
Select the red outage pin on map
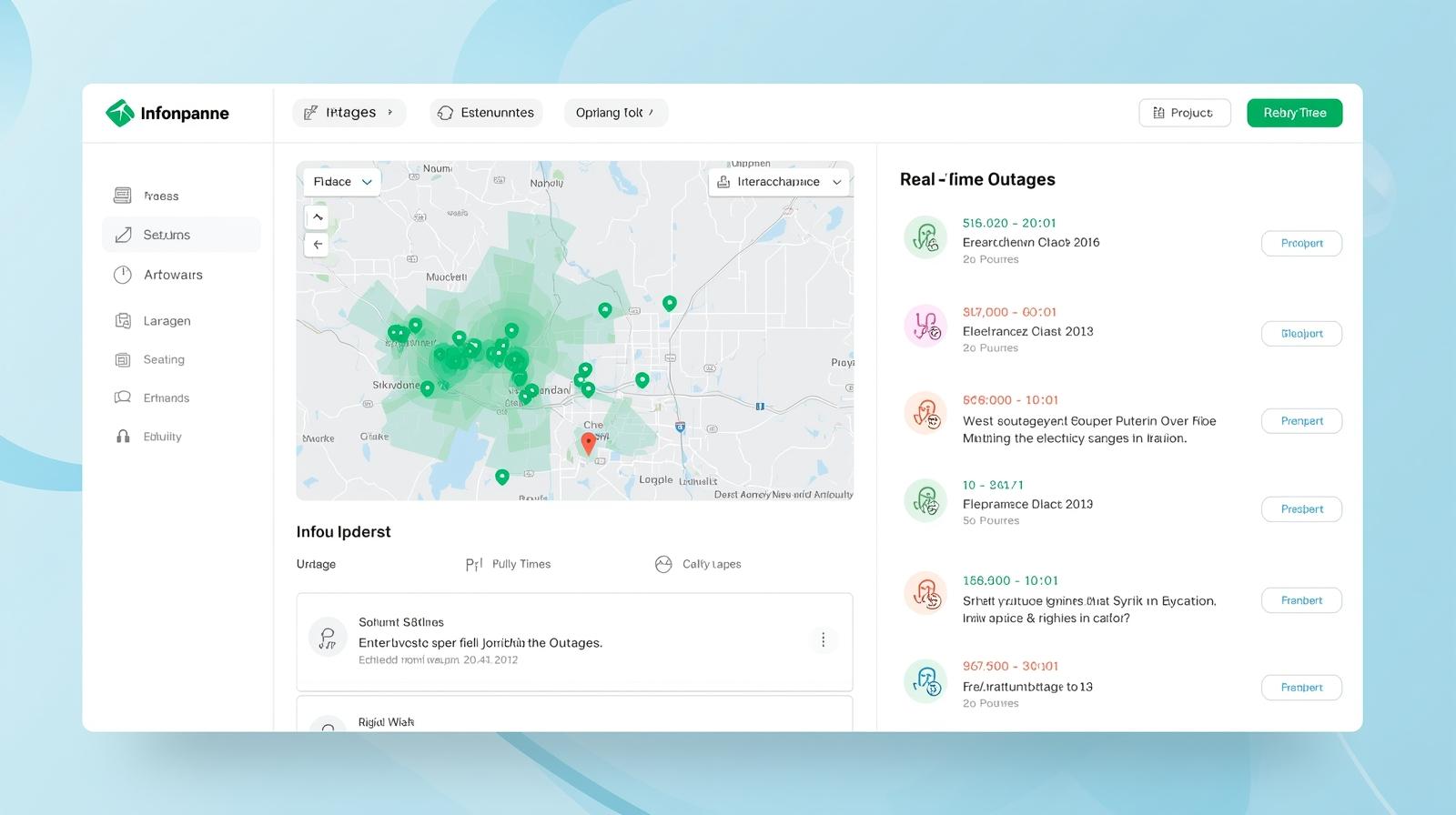point(588,443)
